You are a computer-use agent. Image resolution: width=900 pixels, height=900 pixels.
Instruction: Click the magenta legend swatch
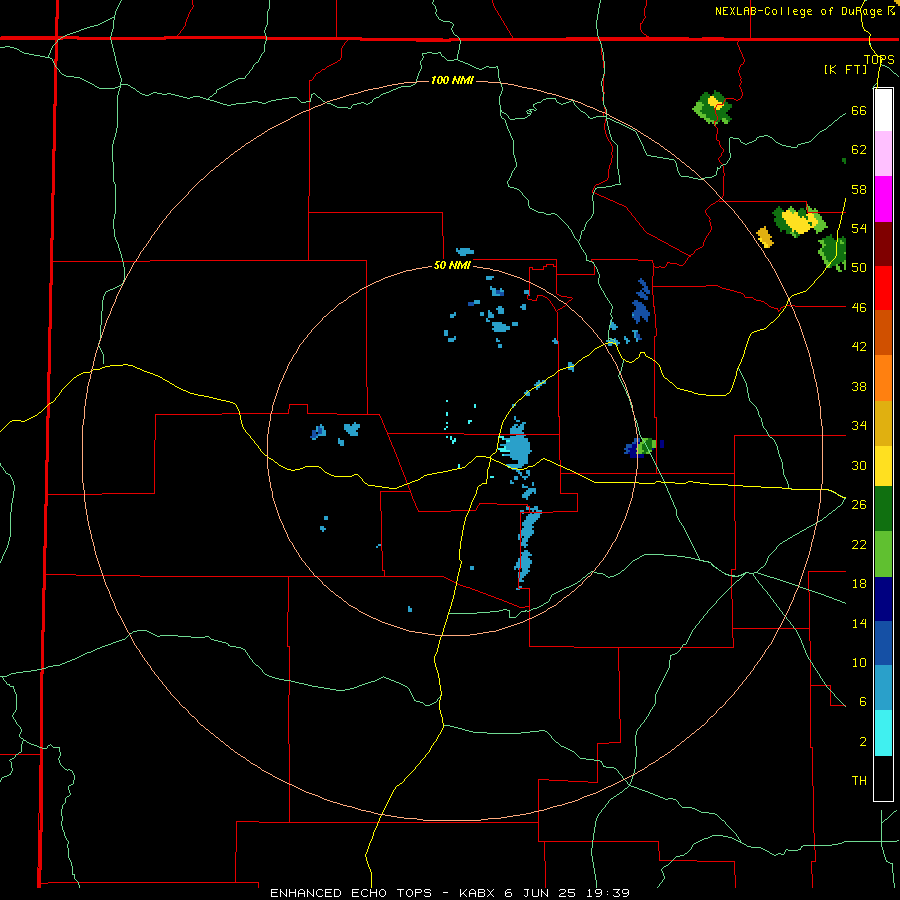[883, 199]
